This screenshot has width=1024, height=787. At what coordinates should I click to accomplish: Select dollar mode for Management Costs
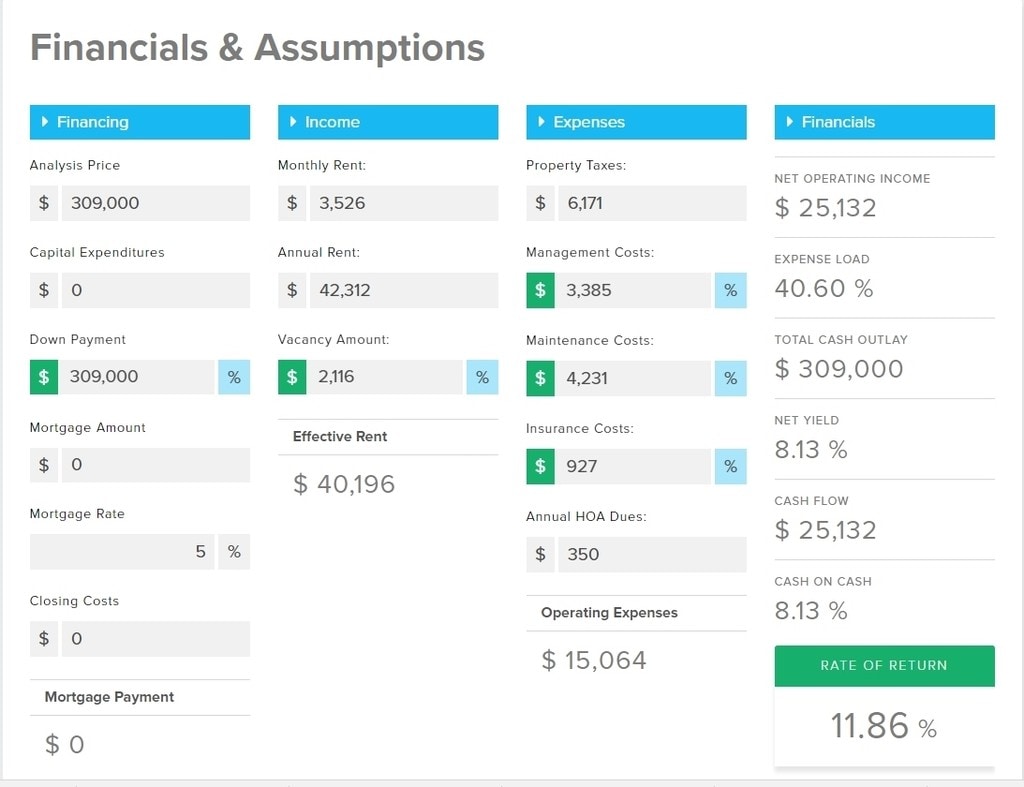pos(540,290)
